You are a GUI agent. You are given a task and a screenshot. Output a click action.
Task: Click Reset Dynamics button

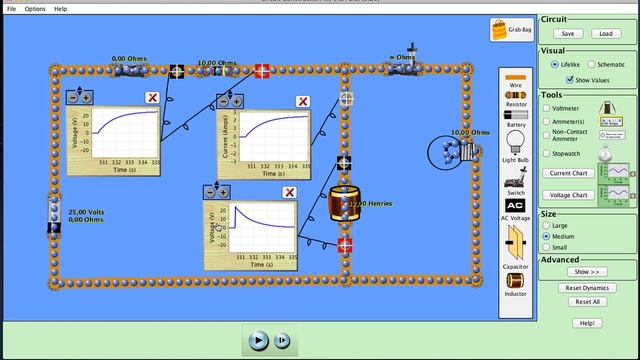pyautogui.click(x=587, y=288)
